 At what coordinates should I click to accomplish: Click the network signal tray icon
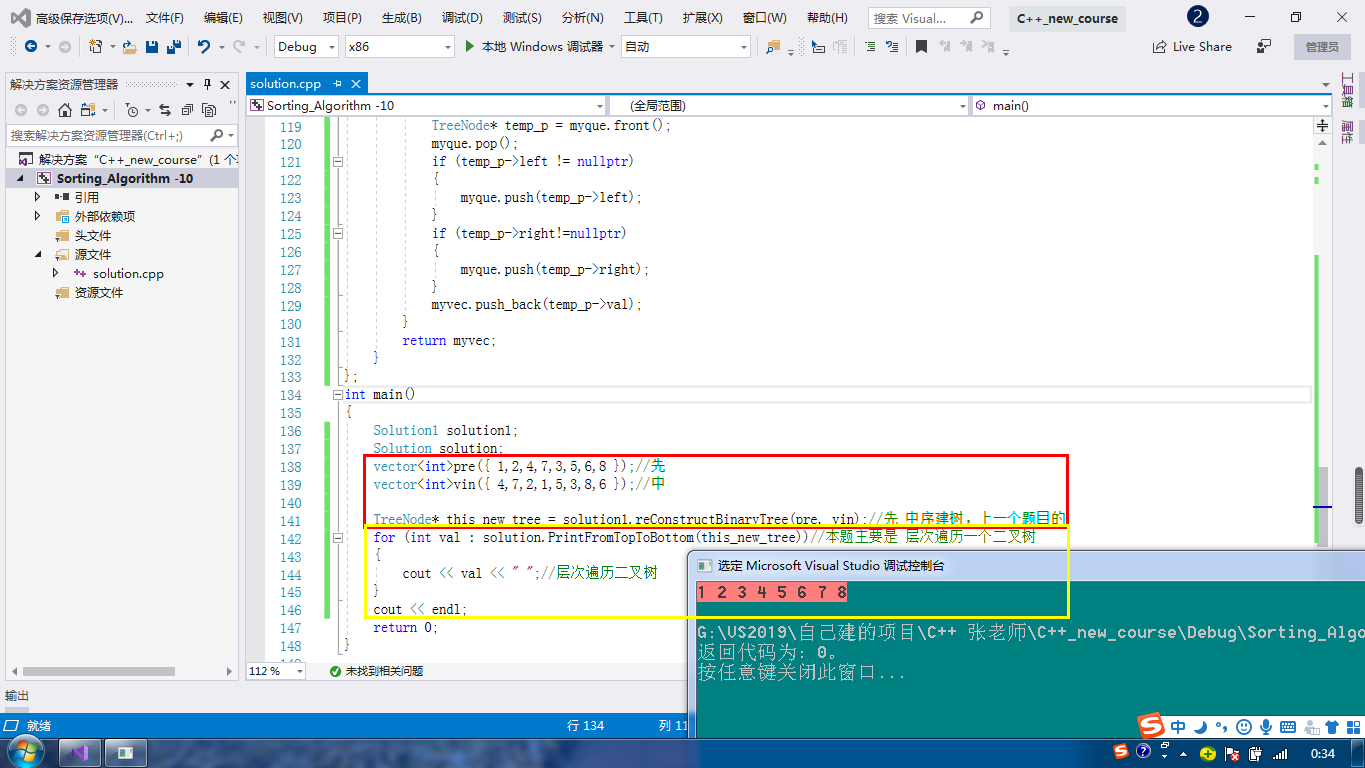[1281, 753]
